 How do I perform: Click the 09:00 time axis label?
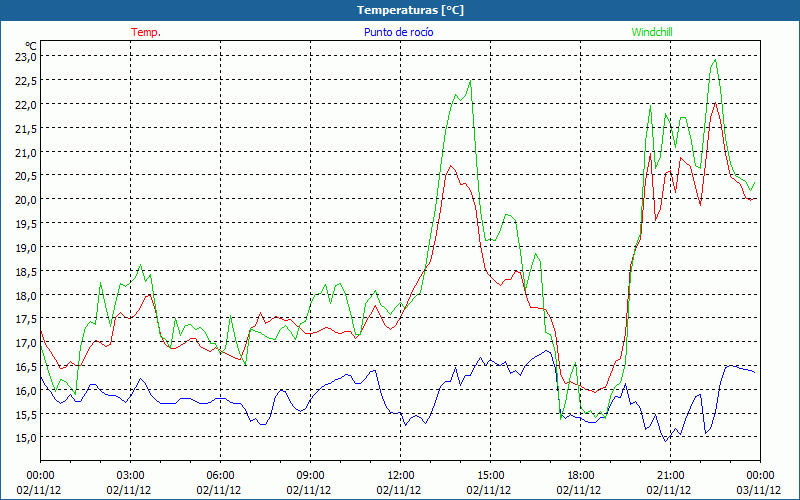pos(310,476)
